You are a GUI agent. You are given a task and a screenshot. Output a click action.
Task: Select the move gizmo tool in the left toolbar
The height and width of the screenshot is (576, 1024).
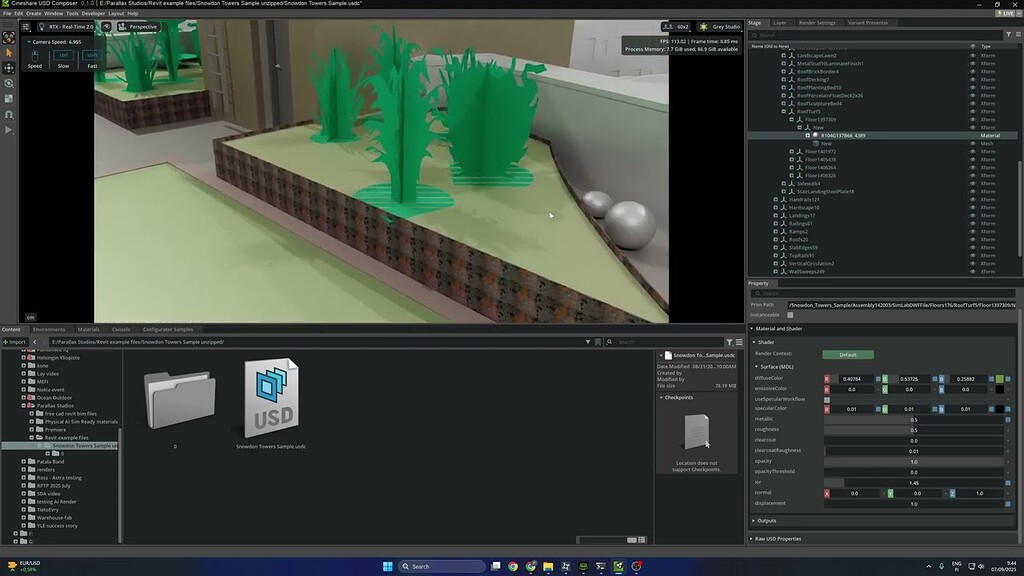pos(8,69)
